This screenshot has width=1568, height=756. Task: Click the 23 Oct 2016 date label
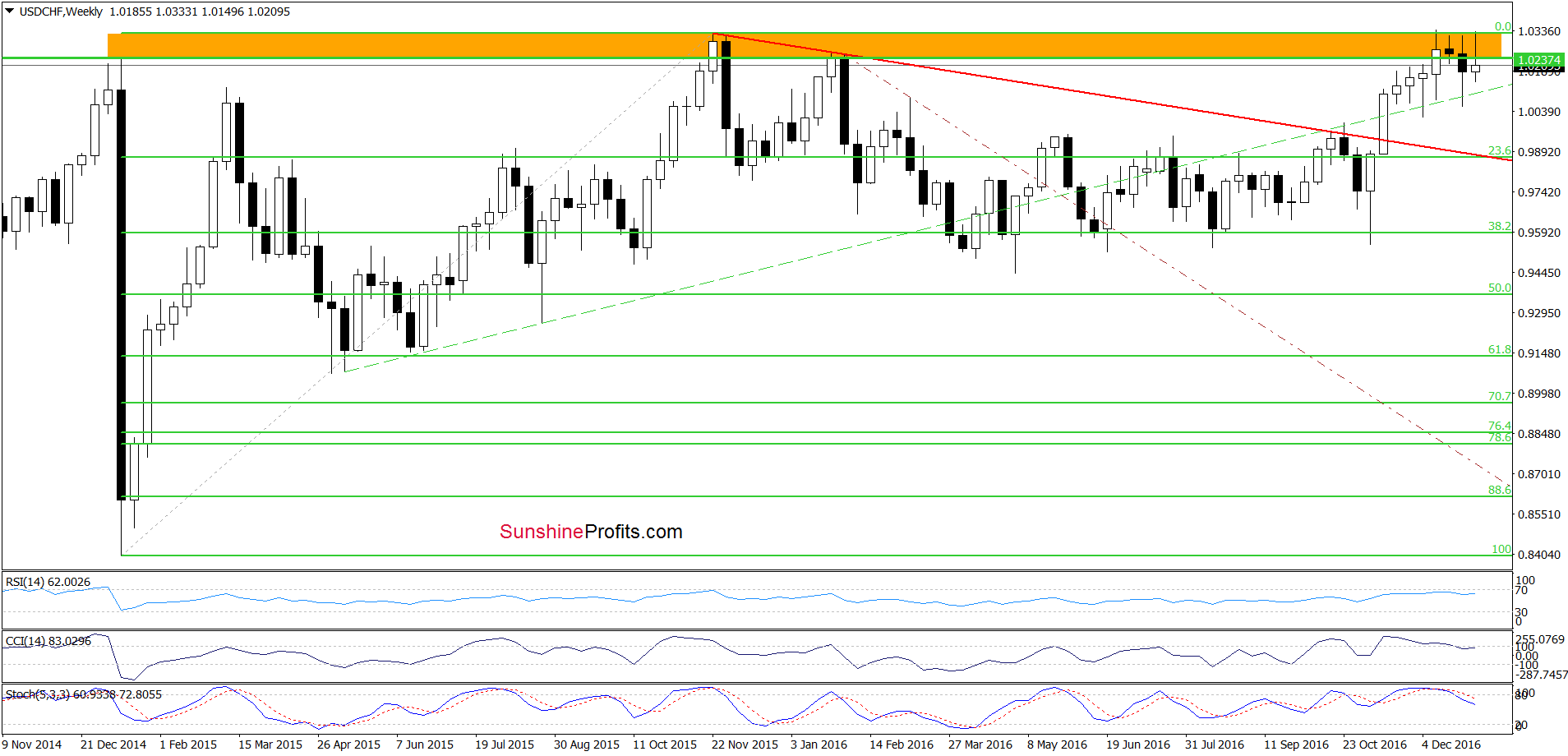[x=1375, y=744]
